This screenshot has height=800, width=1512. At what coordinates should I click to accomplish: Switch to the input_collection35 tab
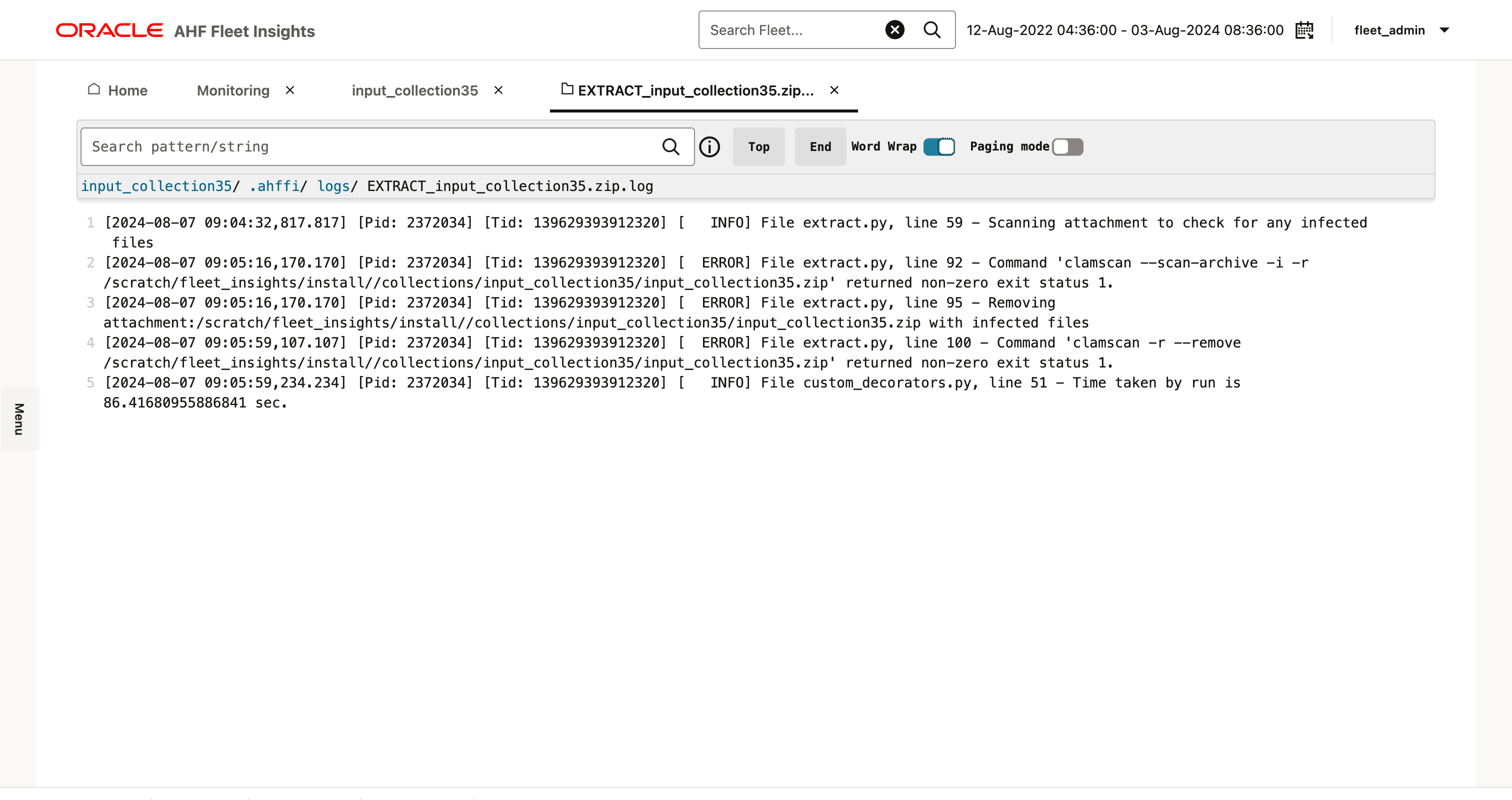point(414,90)
